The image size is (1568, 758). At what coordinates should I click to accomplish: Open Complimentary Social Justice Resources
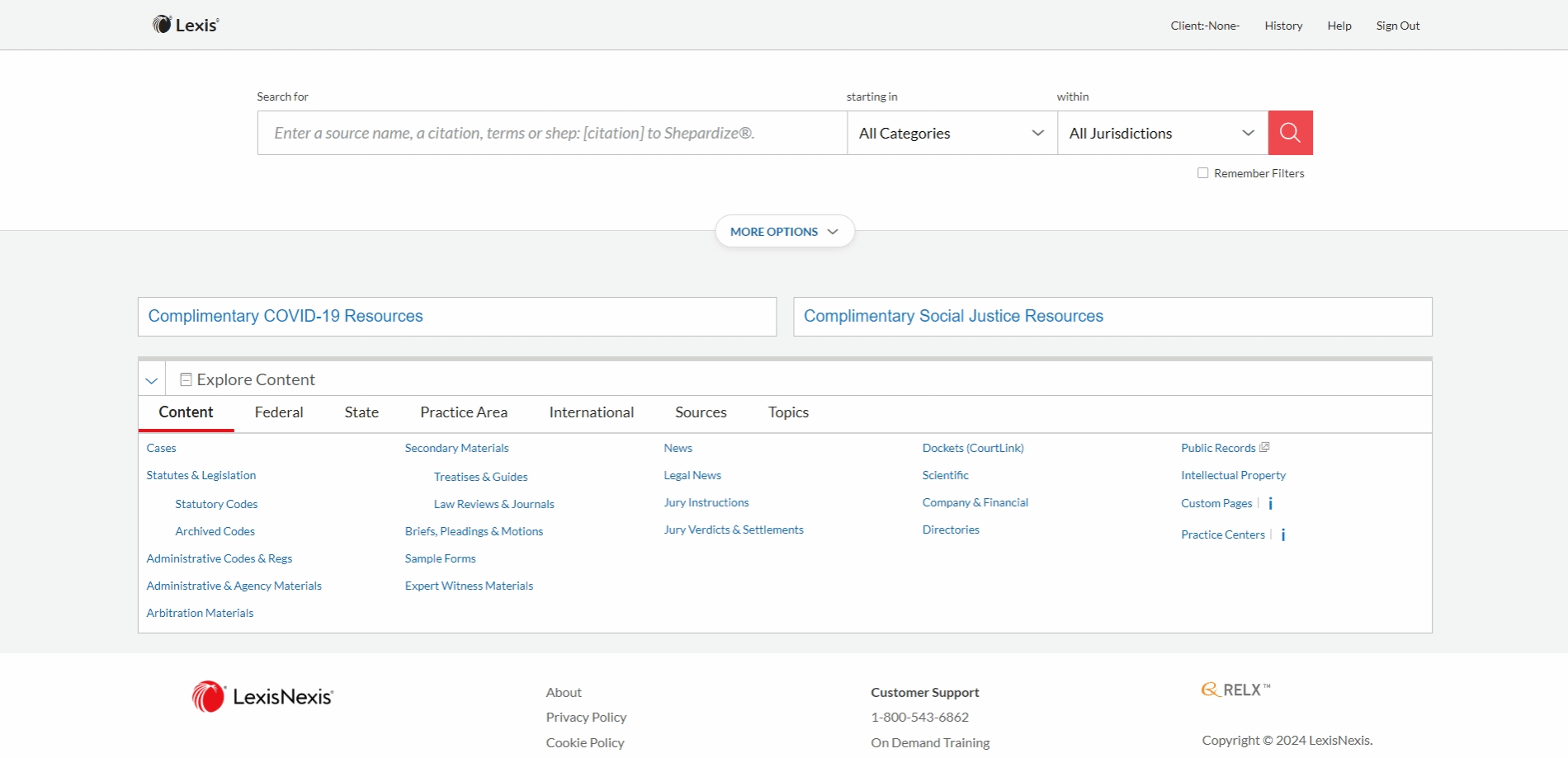coord(953,316)
